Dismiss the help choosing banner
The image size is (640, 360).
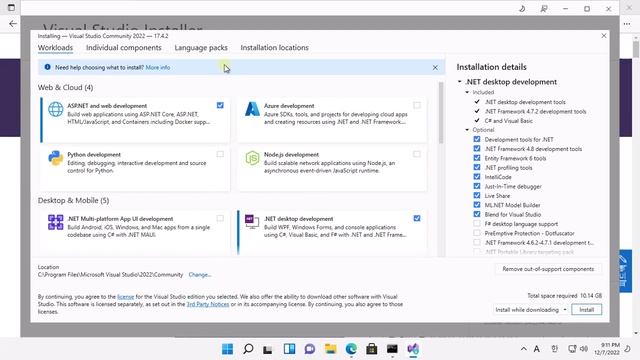435,67
